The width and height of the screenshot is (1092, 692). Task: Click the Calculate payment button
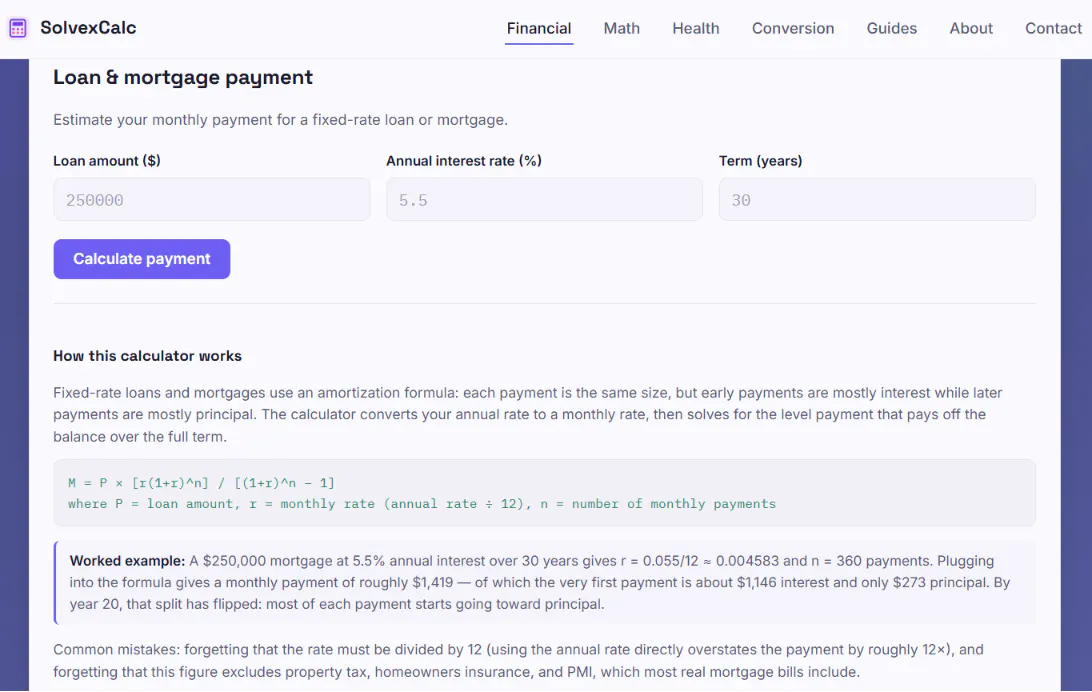click(x=142, y=259)
